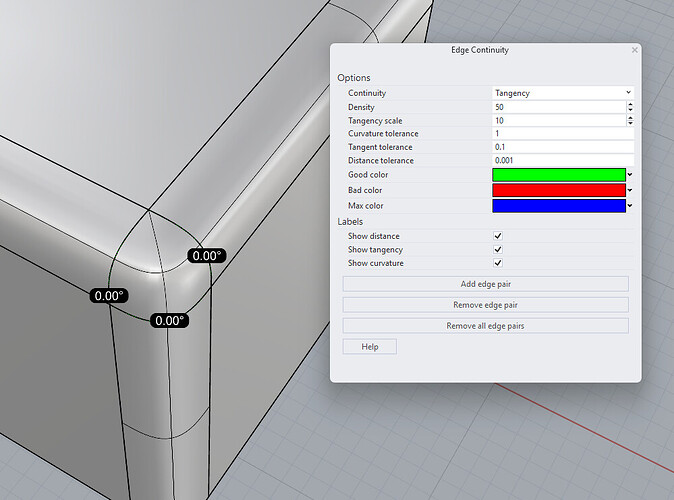
Task: Expand the Bad color dropdown arrow
Action: pyautogui.click(x=630, y=190)
